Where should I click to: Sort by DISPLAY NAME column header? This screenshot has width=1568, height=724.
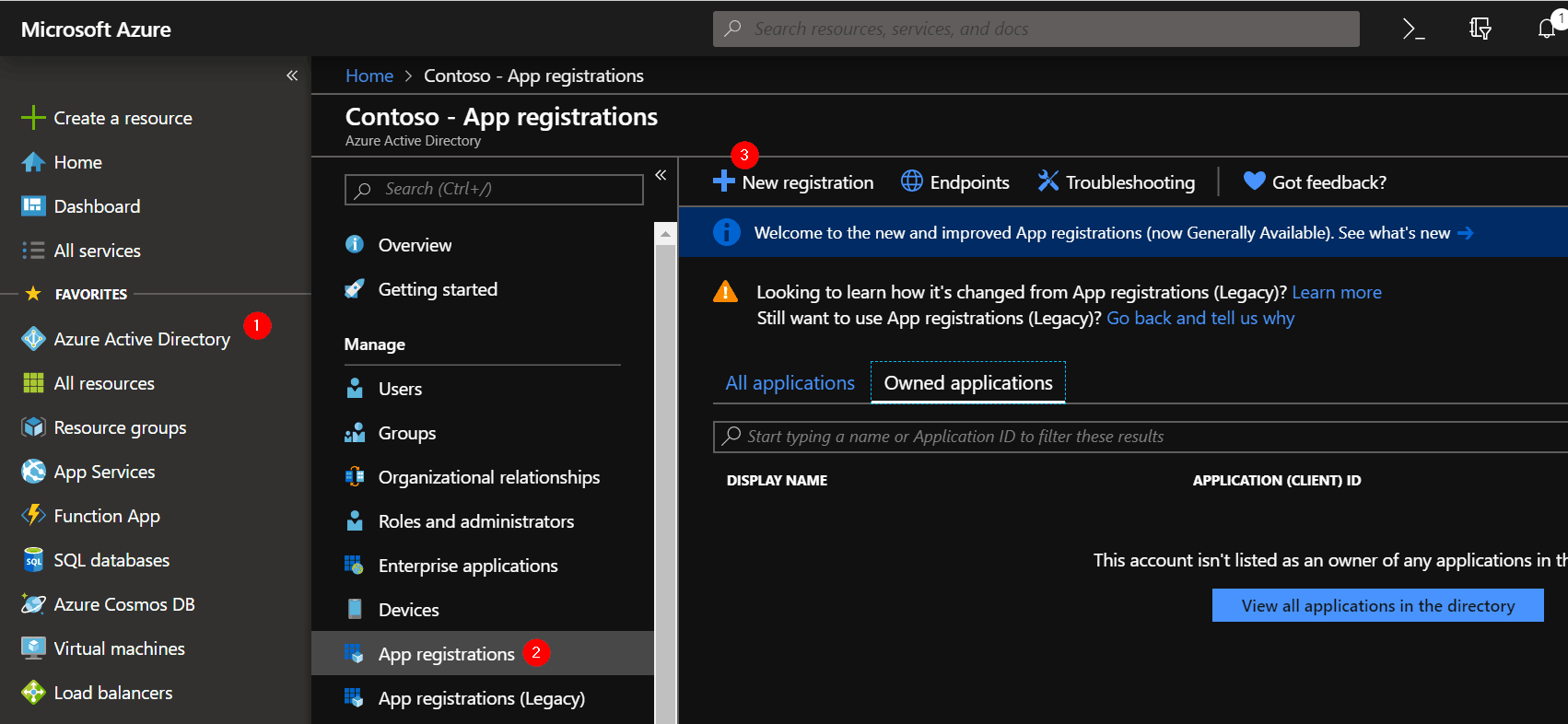tap(777, 481)
